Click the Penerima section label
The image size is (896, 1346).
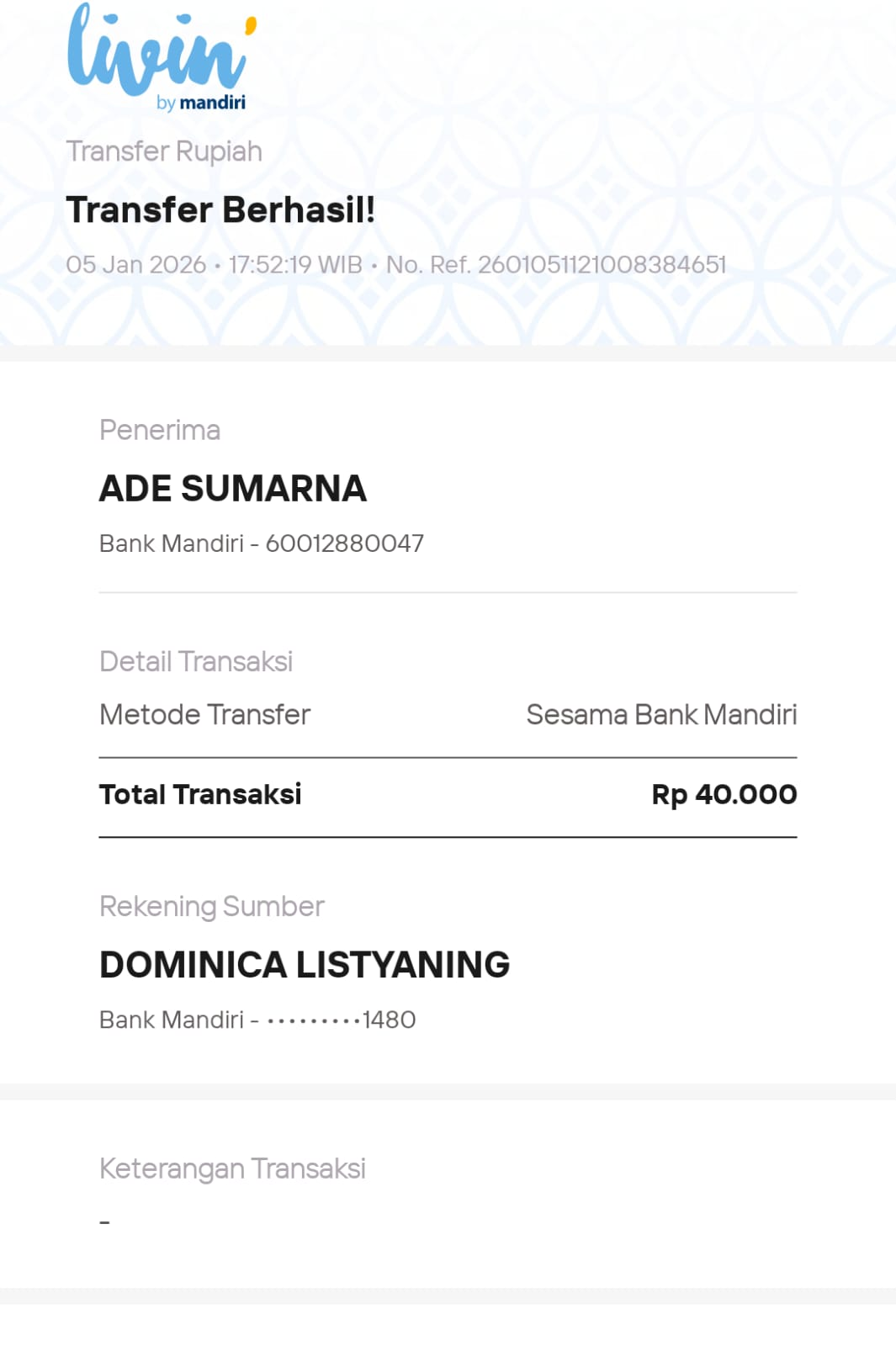160,430
